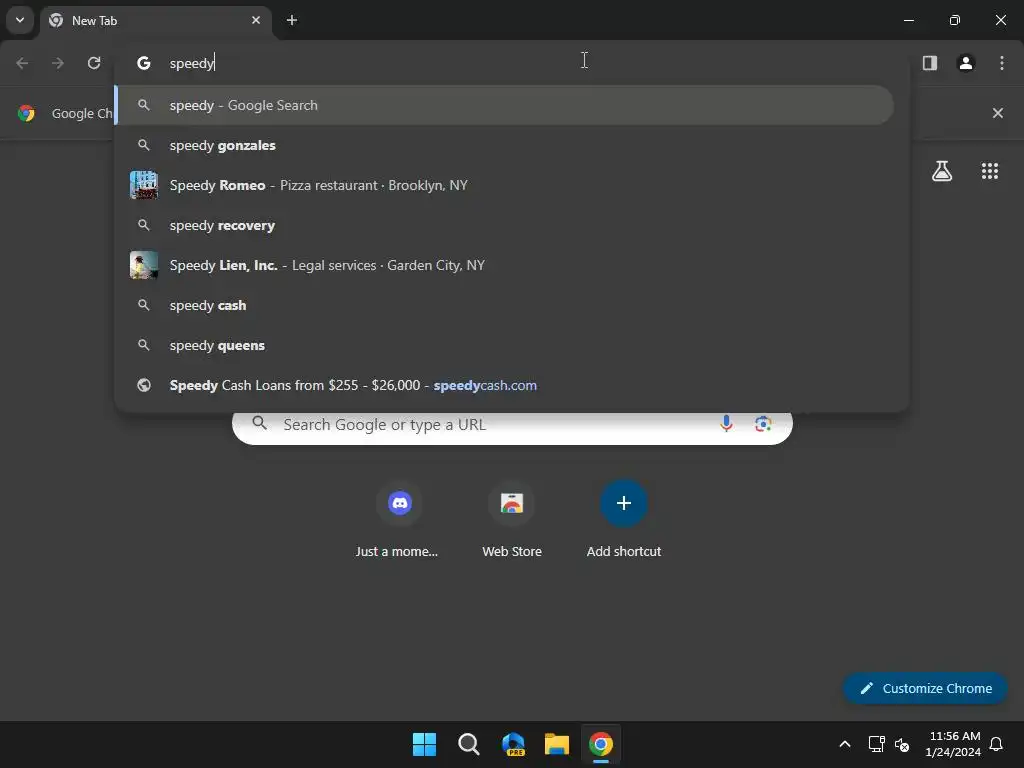Choose 'speedy gonzales' suggestion

504,145
